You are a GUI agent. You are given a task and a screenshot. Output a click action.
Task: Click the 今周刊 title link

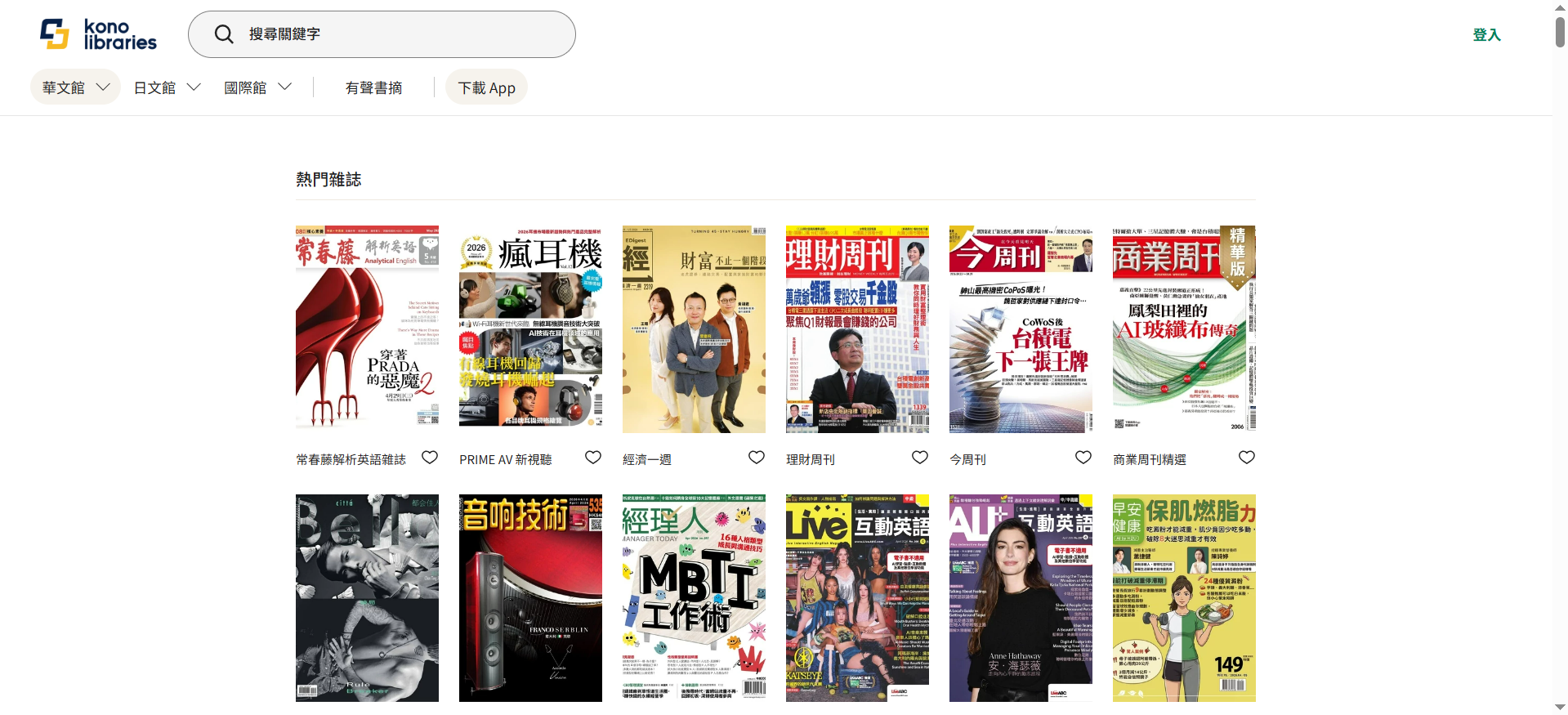tap(967, 460)
